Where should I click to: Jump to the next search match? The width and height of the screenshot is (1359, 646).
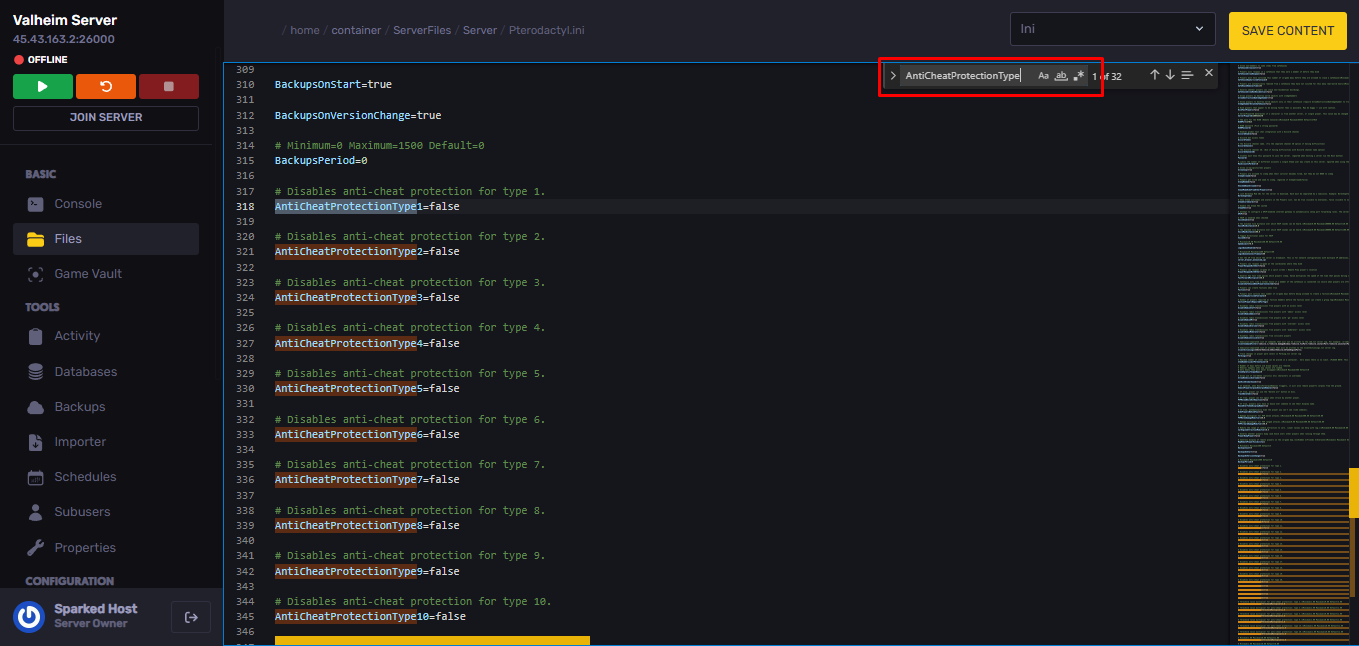(1170, 75)
